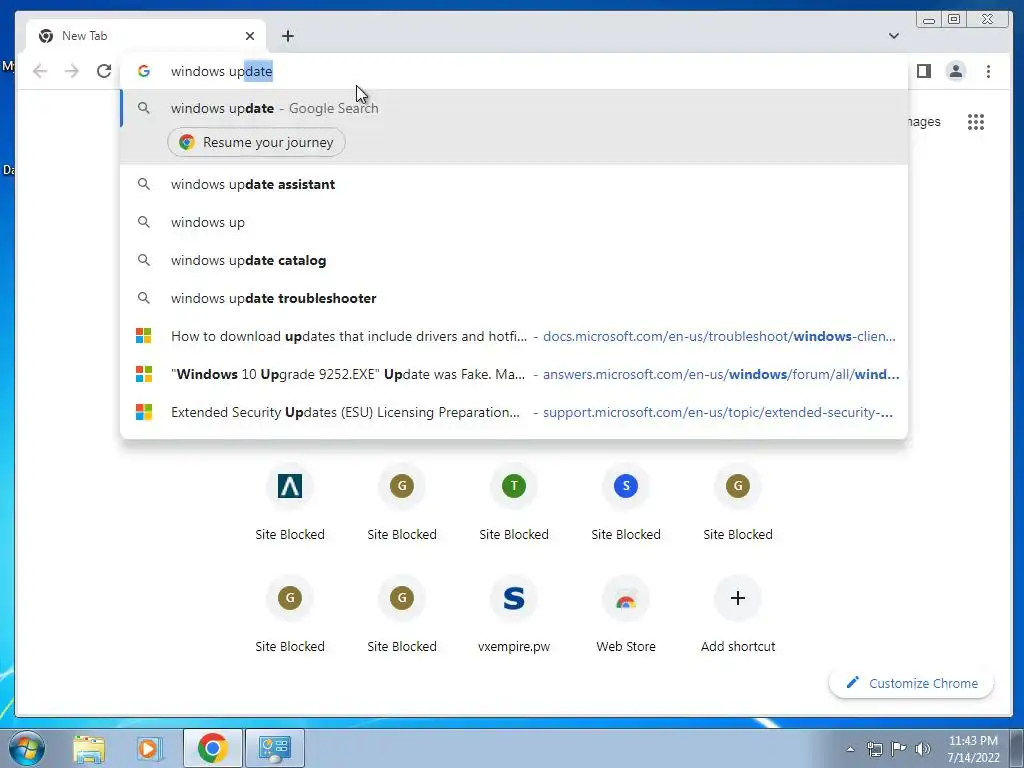Open the Action Center flag icon
This screenshot has width=1024, height=768.
899,749
